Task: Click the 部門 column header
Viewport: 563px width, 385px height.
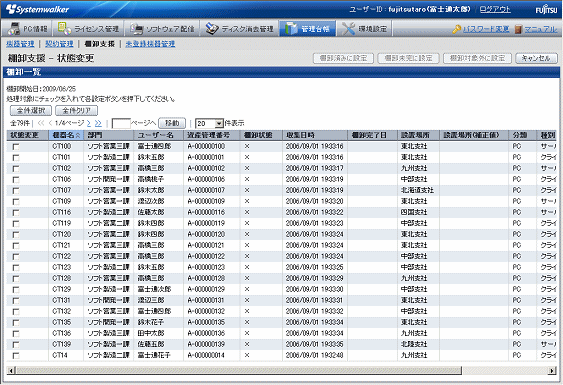Action: [x=109, y=135]
